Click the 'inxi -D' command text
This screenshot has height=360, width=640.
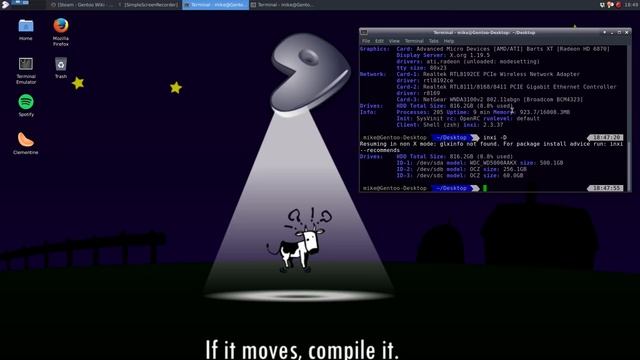point(495,138)
